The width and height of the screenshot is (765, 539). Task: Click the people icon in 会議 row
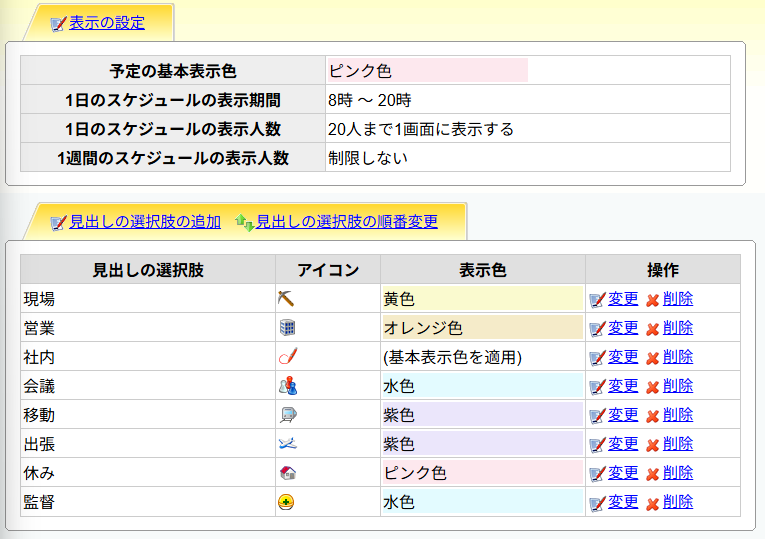point(286,385)
